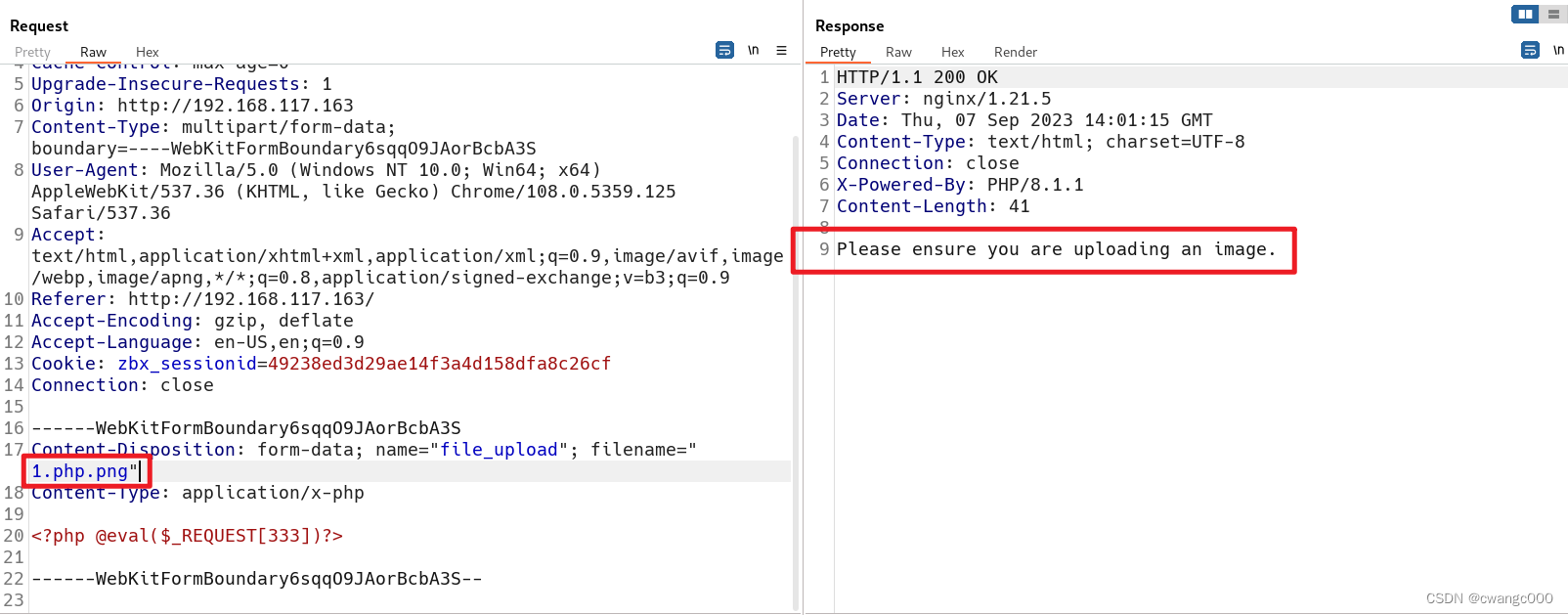Image resolution: width=1568 pixels, height=615 pixels.
Task: Click the Origin header line
Action: [193, 106]
